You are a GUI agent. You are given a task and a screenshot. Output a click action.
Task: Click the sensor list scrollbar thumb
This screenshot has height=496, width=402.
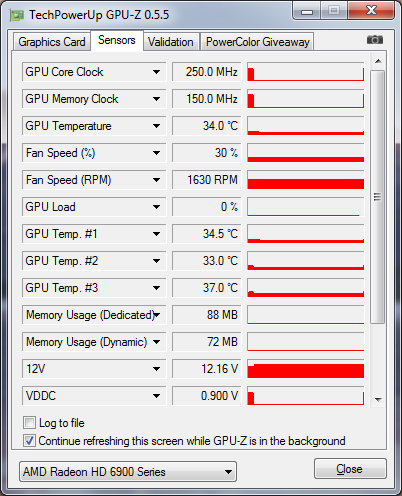(x=378, y=197)
